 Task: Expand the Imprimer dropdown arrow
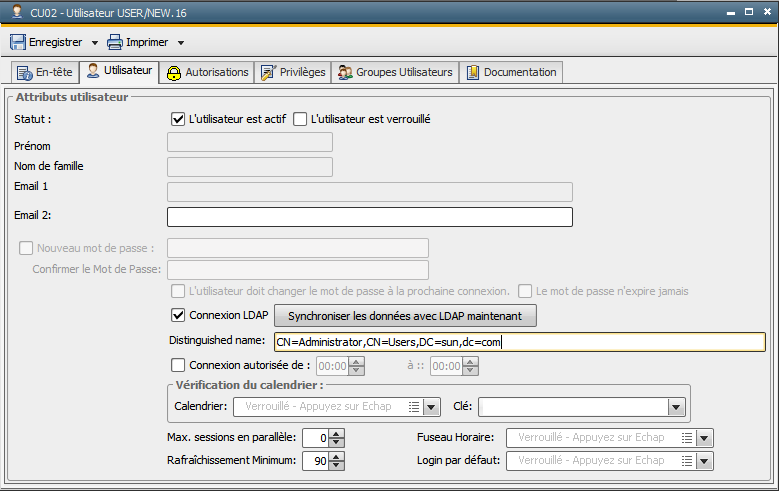click(181, 43)
